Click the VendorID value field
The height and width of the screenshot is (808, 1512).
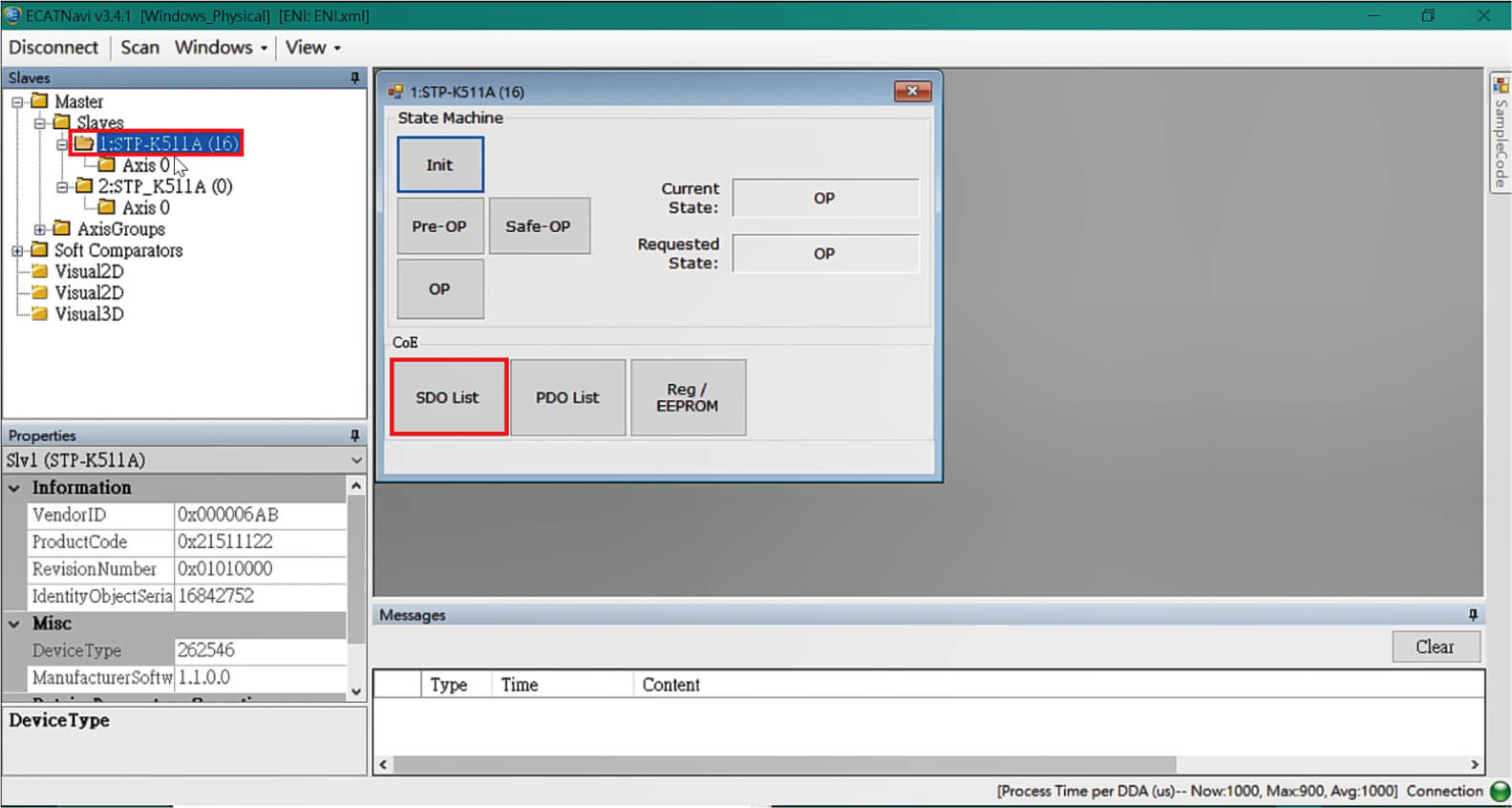pyautogui.click(x=259, y=515)
